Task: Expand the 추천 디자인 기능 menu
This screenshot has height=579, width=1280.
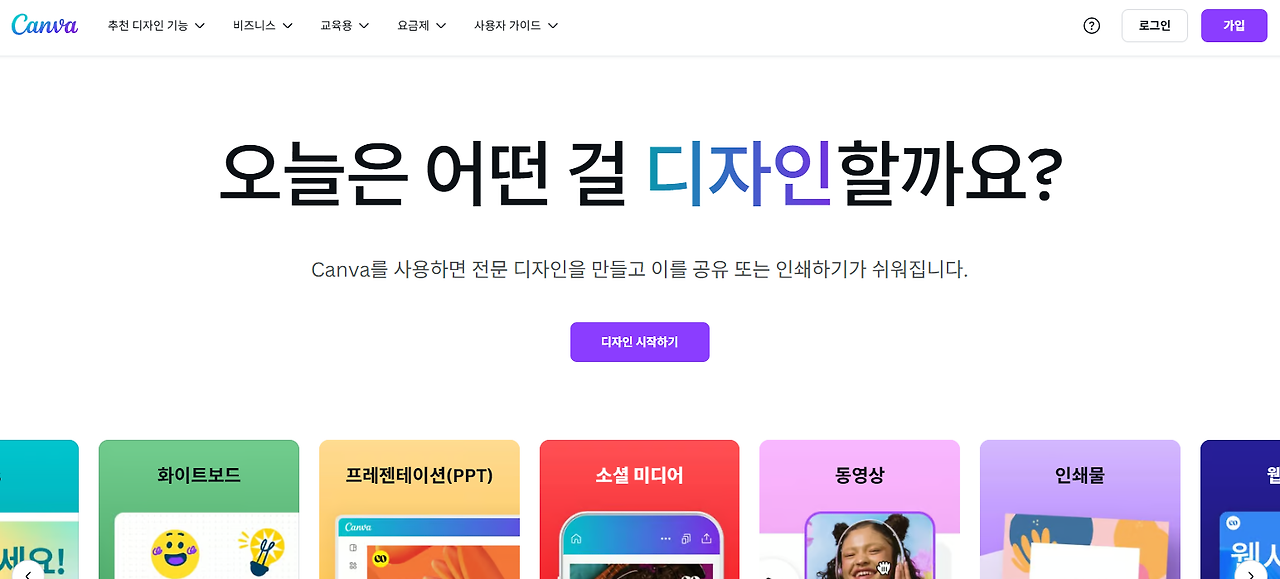Action: (x=156, y=25)
